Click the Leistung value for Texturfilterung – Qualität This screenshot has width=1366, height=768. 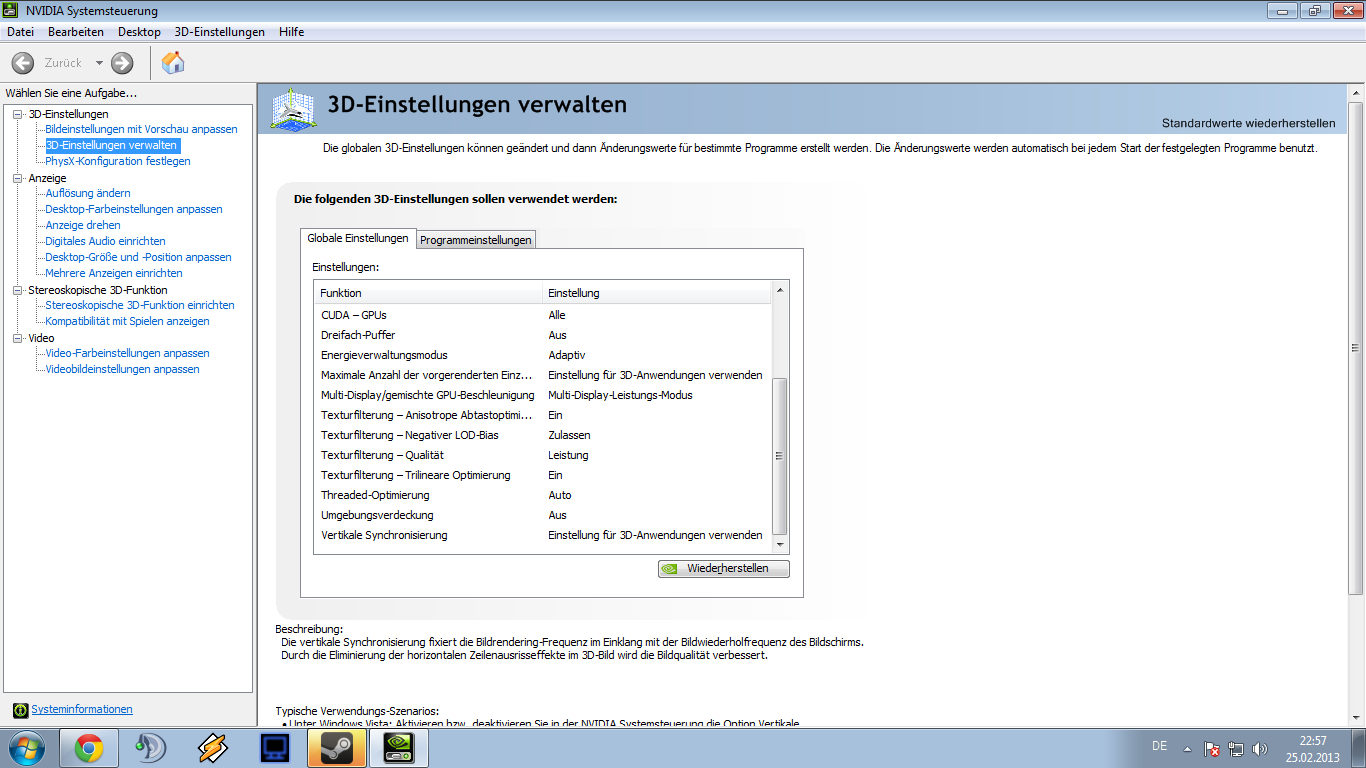[x=568, y=455]
